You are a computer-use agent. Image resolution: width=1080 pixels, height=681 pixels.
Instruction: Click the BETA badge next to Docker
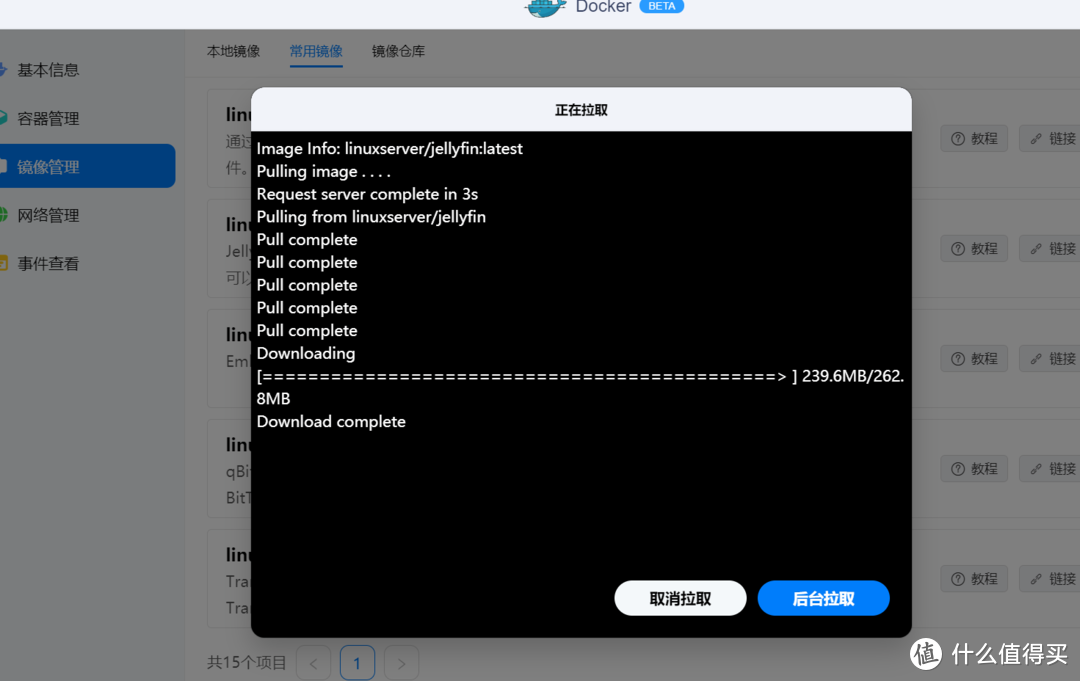[661, 6]
